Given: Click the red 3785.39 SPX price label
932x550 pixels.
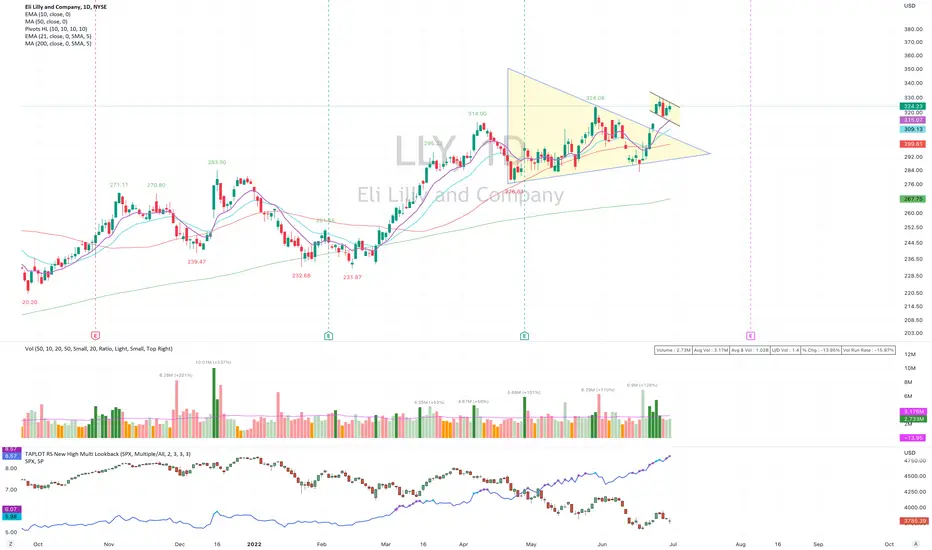Looking at the screenshot, I should pos(914,521).
